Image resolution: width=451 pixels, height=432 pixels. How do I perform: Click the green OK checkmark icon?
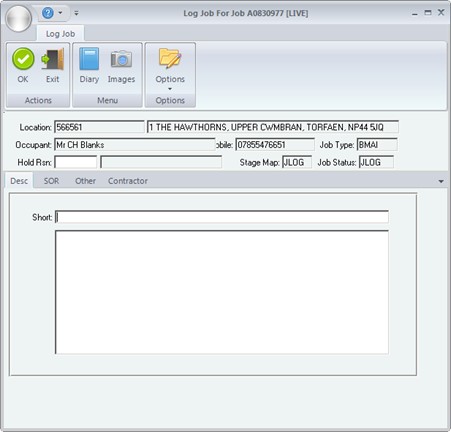(x=23, y=59)
